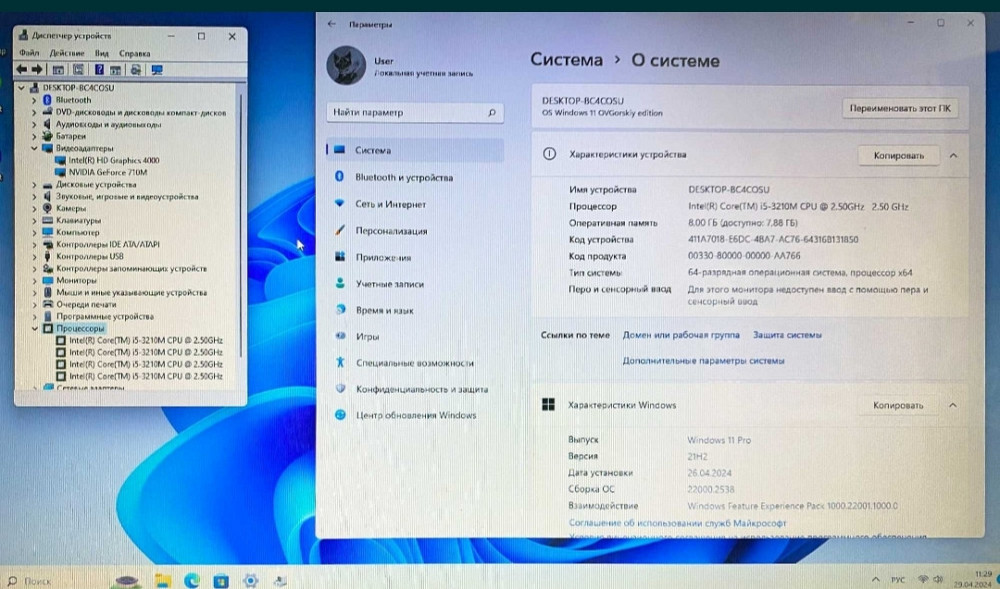Open the Центр обновления Windows sidebar icon
Image resolution: width=1000 pixels, height=589 pixels.
(x=341, y=415)
